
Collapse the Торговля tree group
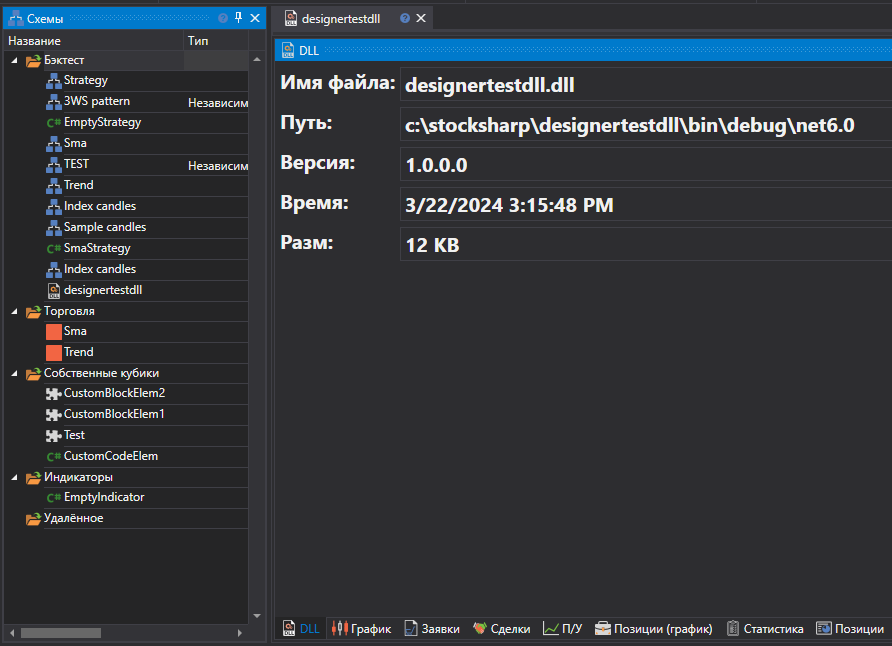[14, 312]
